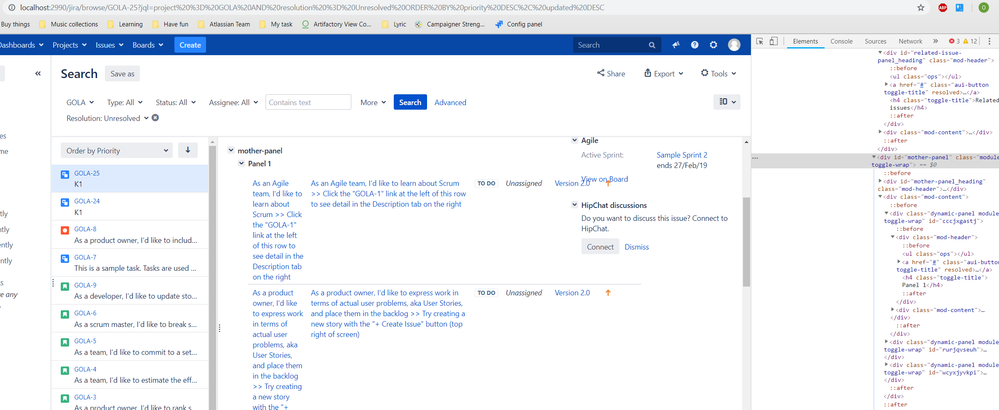Collapse the Panel 1 section
Viewport: 999px width, 410px height.
[x=241, y=164]
